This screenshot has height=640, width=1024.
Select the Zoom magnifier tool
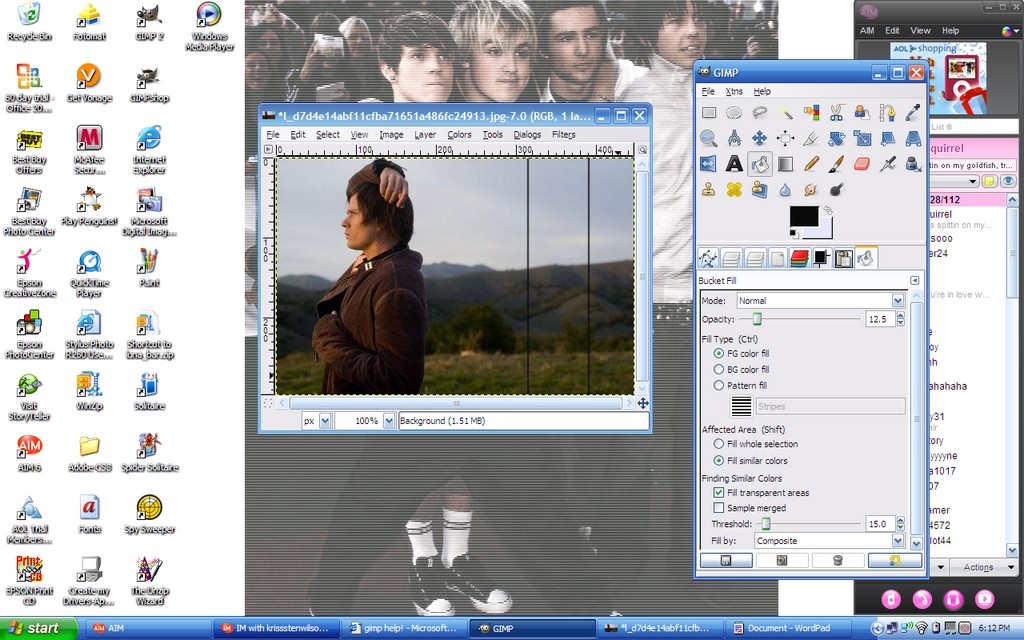709,138
